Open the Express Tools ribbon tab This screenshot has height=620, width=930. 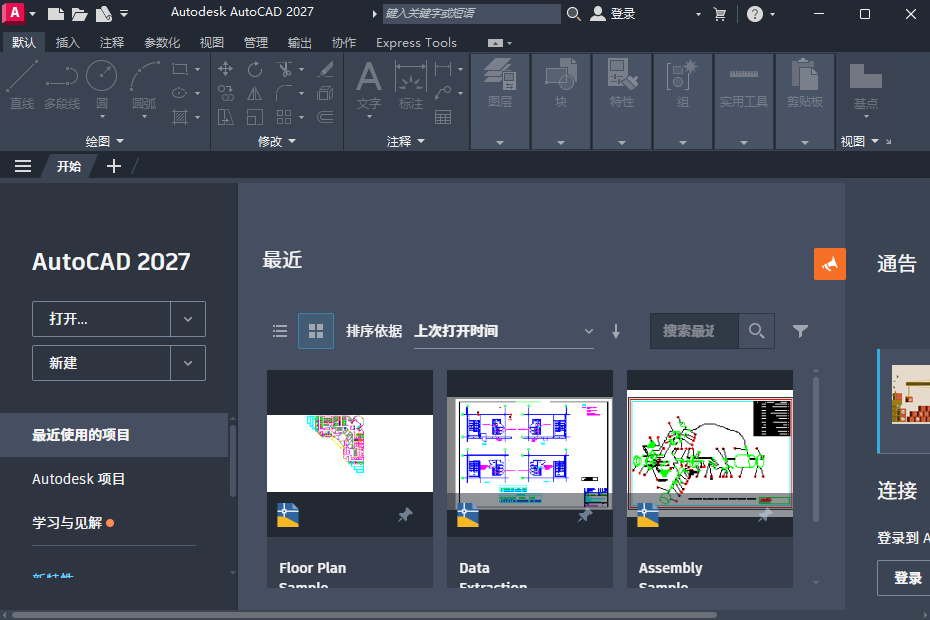pyautogui.click(x=416, y=42)
